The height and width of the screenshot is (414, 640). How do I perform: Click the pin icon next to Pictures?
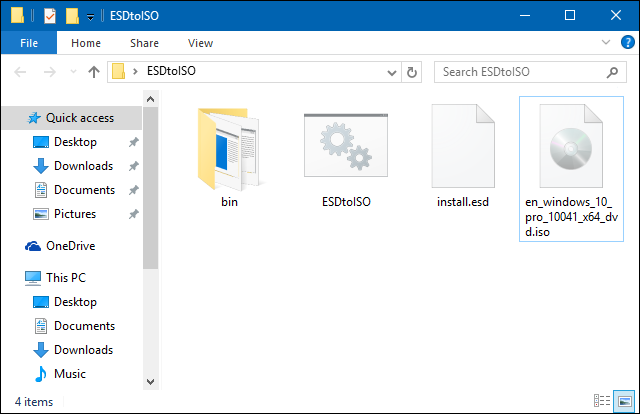(133, 214)
